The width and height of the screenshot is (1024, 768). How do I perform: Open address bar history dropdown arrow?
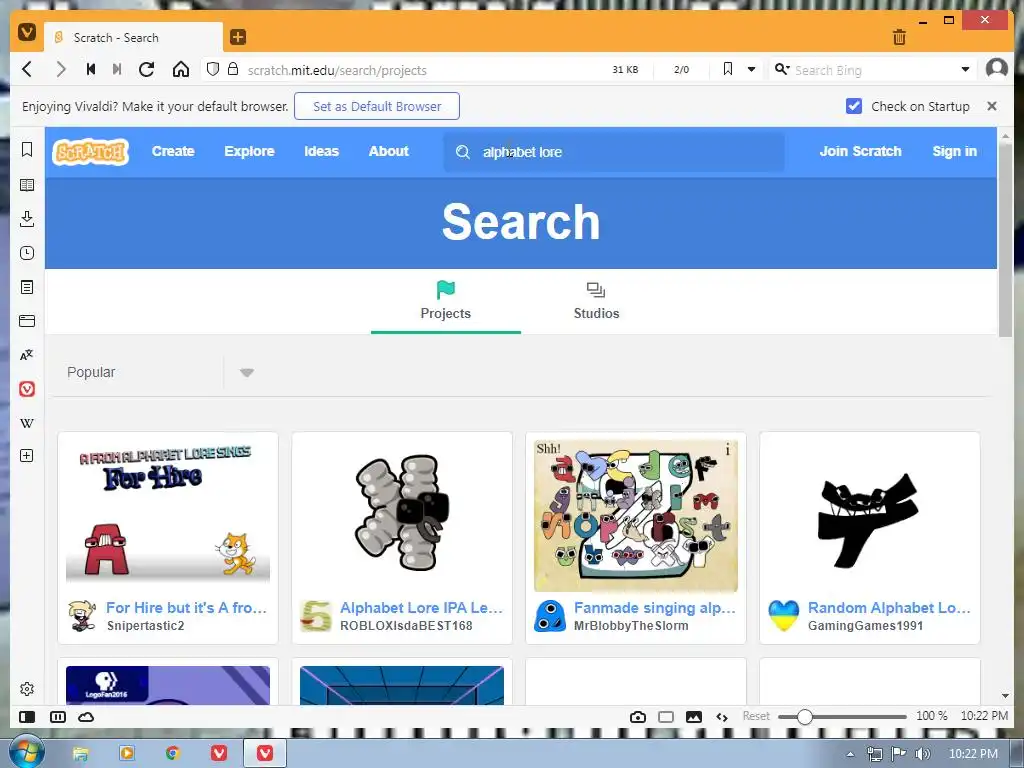(x=752, y=69)
